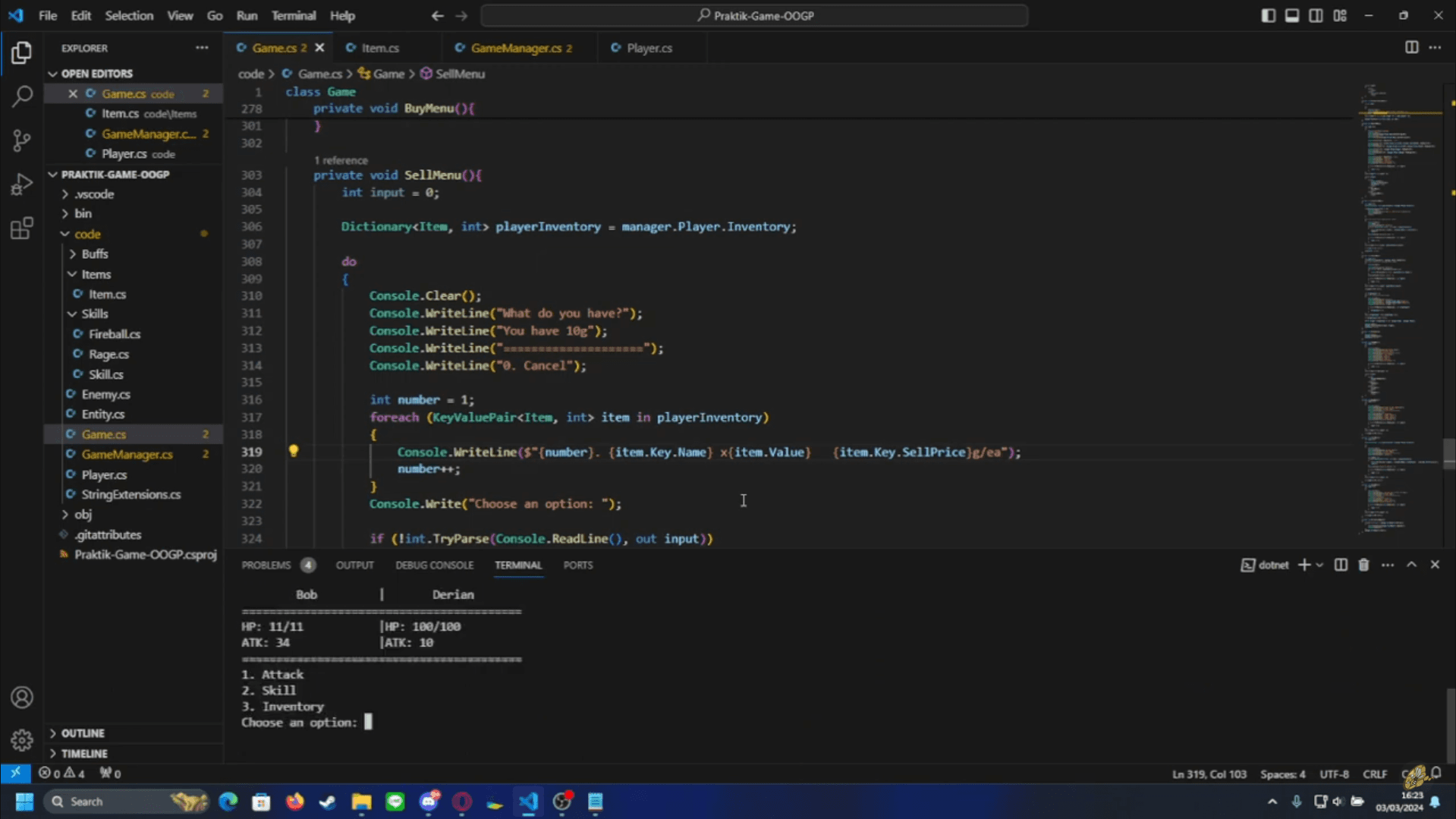Open the Search view in activity bar
This screenshot has width=1456, height=819.
[21, 96]
